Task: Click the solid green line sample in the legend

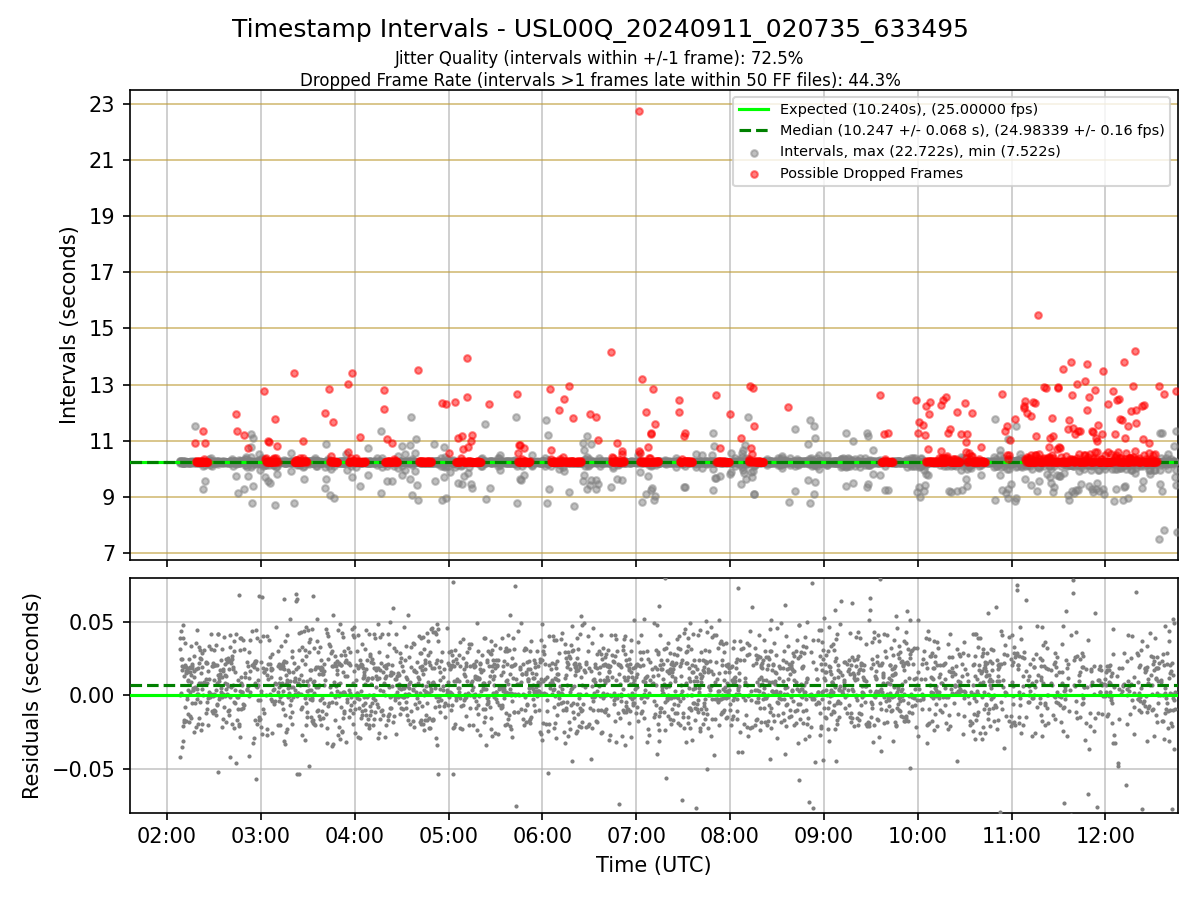Action: [x=754, y=109]
